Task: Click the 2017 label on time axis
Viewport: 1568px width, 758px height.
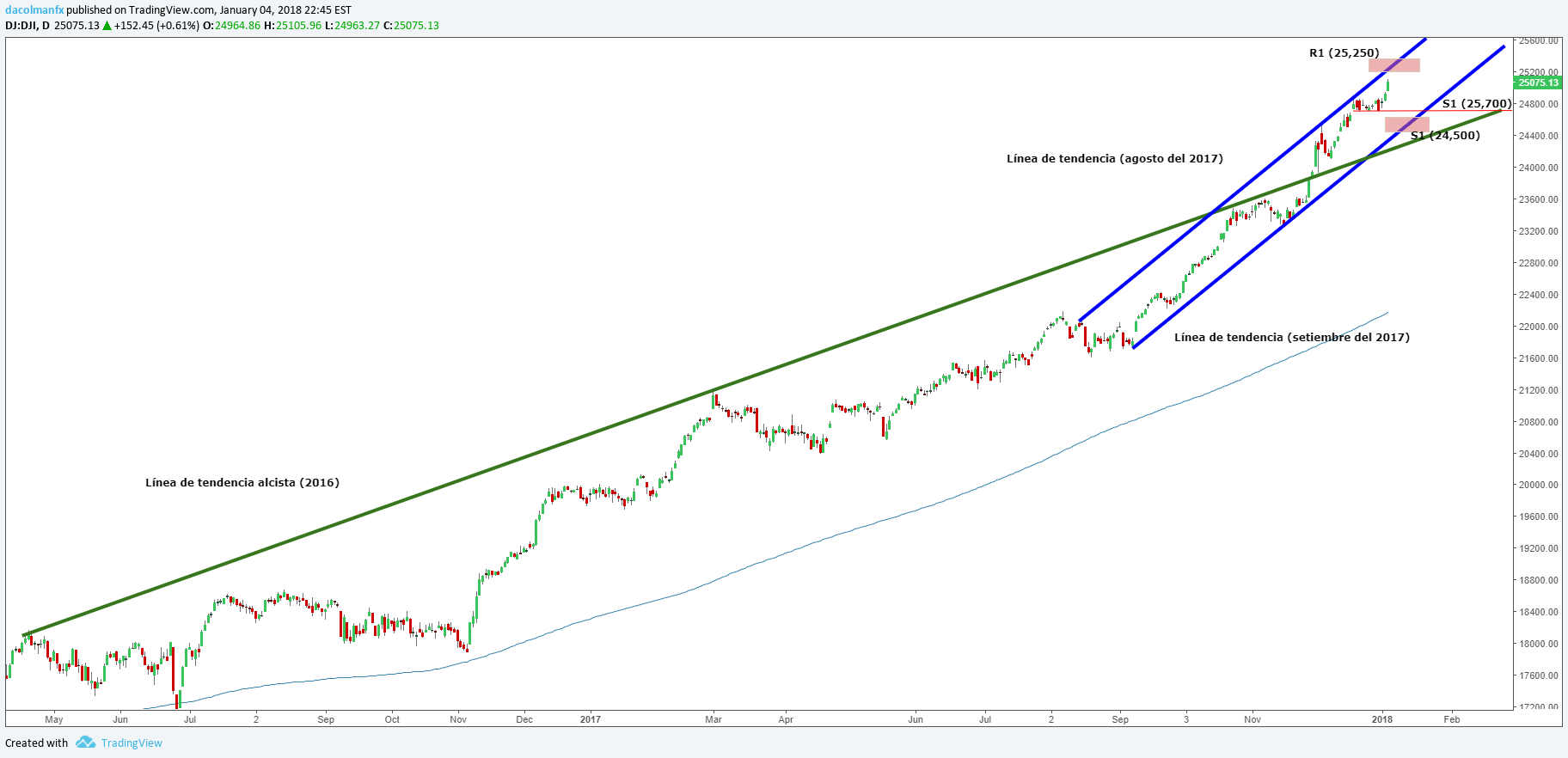Action: (591, 719)
